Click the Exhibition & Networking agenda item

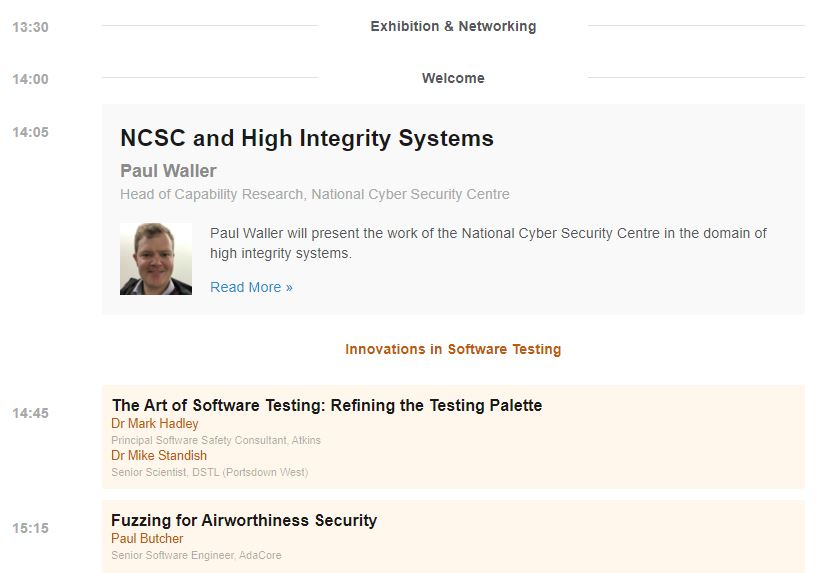click(x=453, y=26)
